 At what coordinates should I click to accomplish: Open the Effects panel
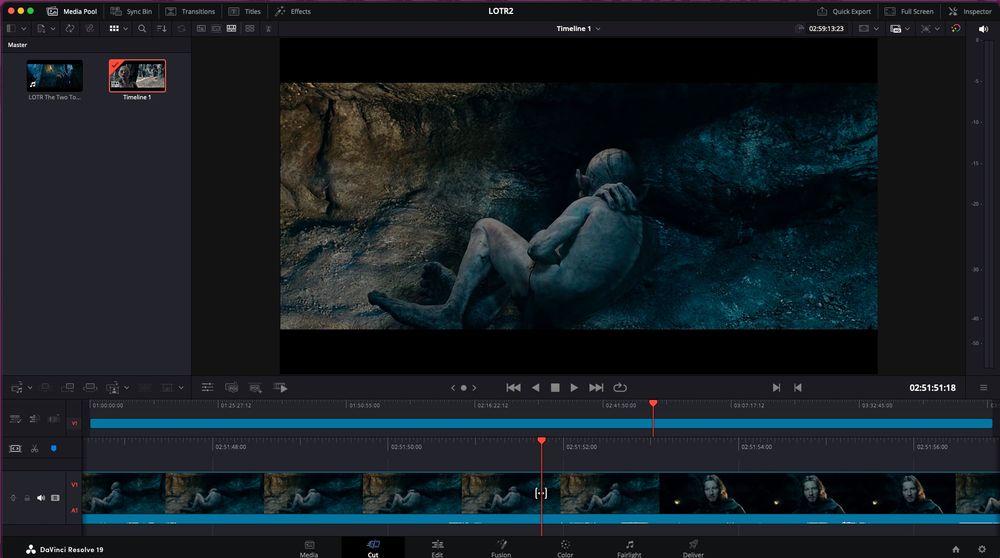click(x=293, y=11)
